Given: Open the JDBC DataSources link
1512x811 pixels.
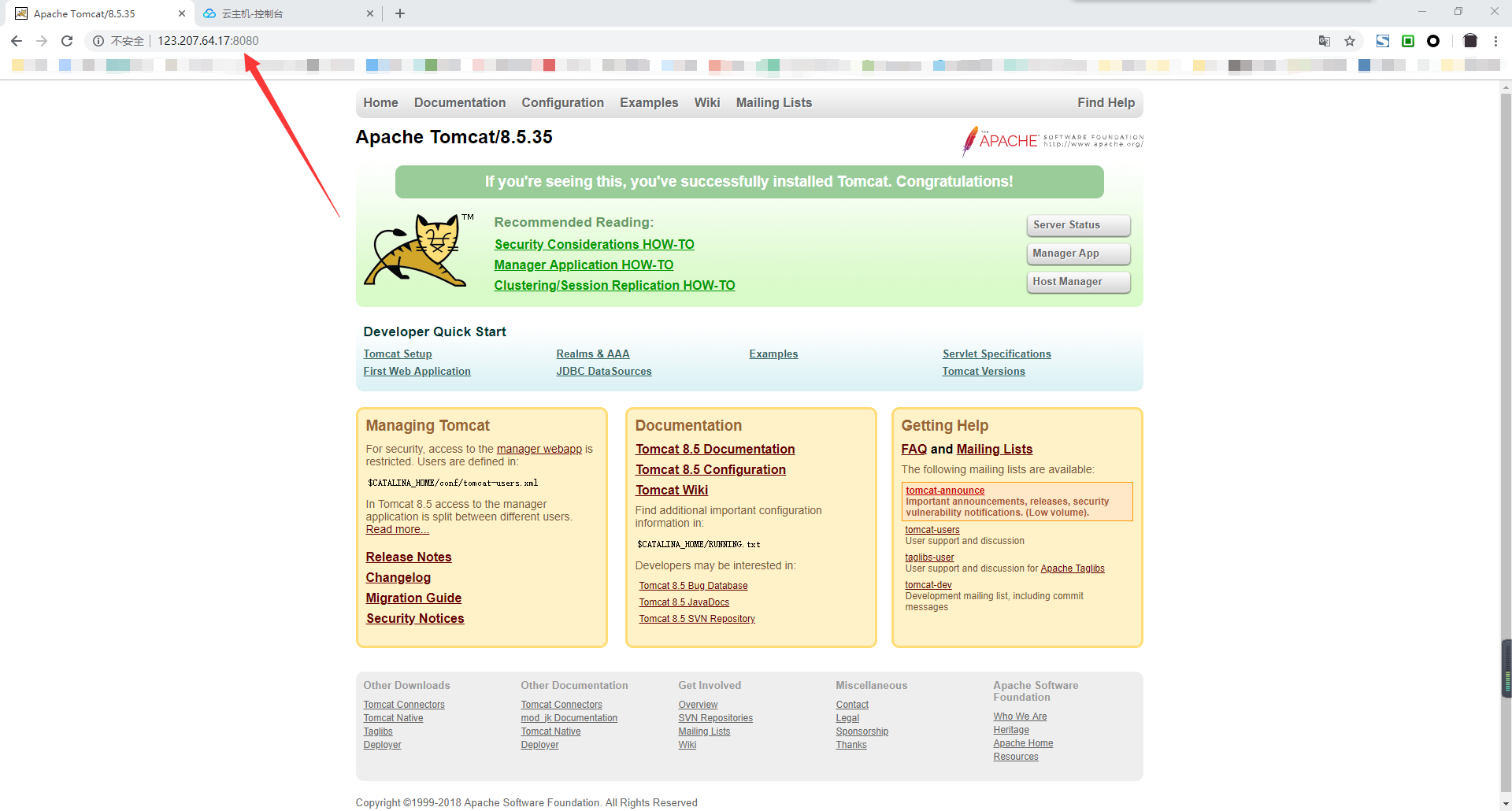Looking at the screenshot, I should point(604,372).
